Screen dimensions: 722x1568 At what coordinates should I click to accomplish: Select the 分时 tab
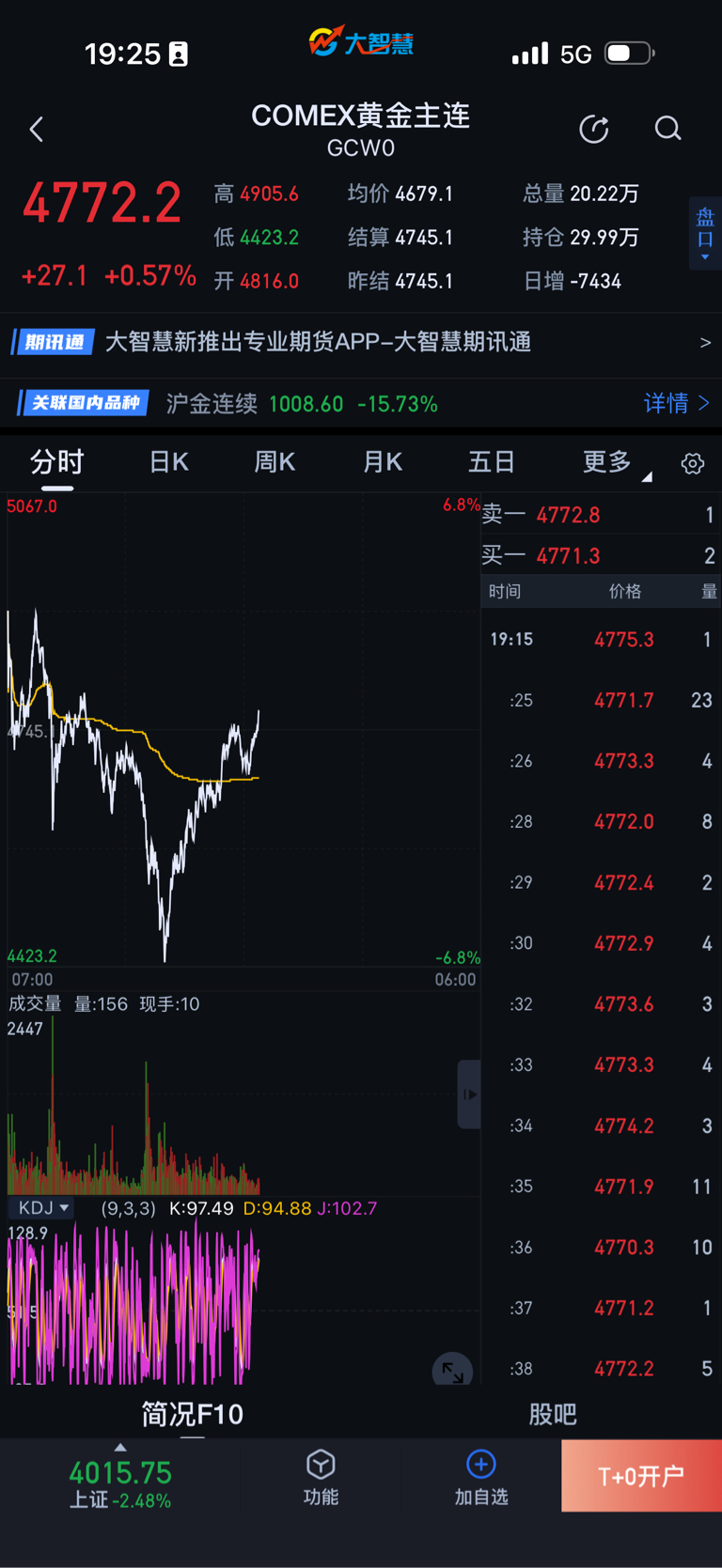click(57, 462)
